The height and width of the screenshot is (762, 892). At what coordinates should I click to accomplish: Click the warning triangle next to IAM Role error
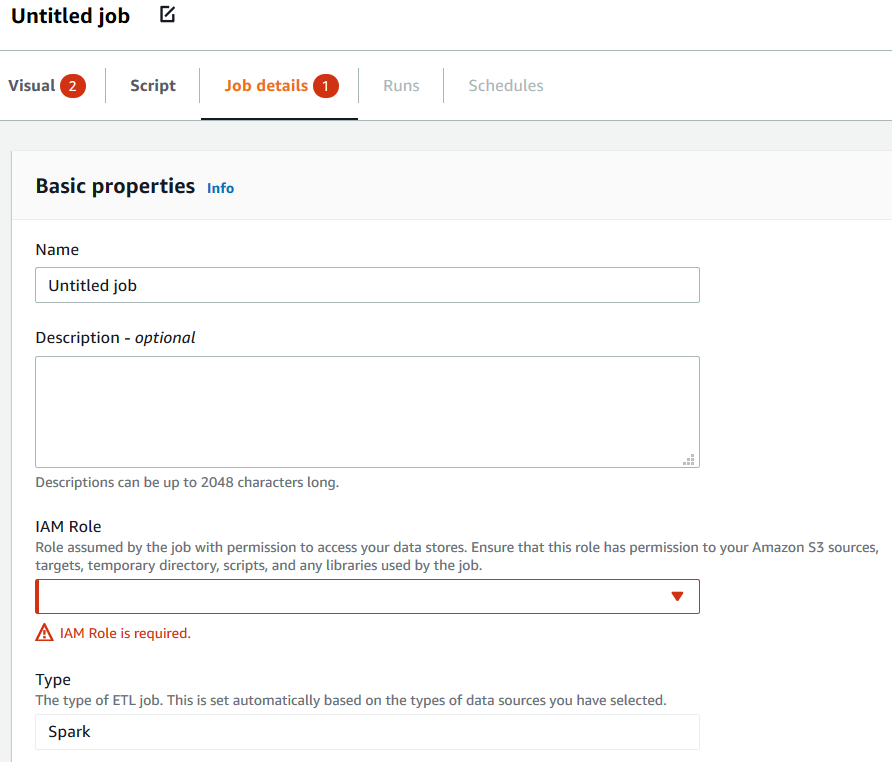(x=44, y=633)
